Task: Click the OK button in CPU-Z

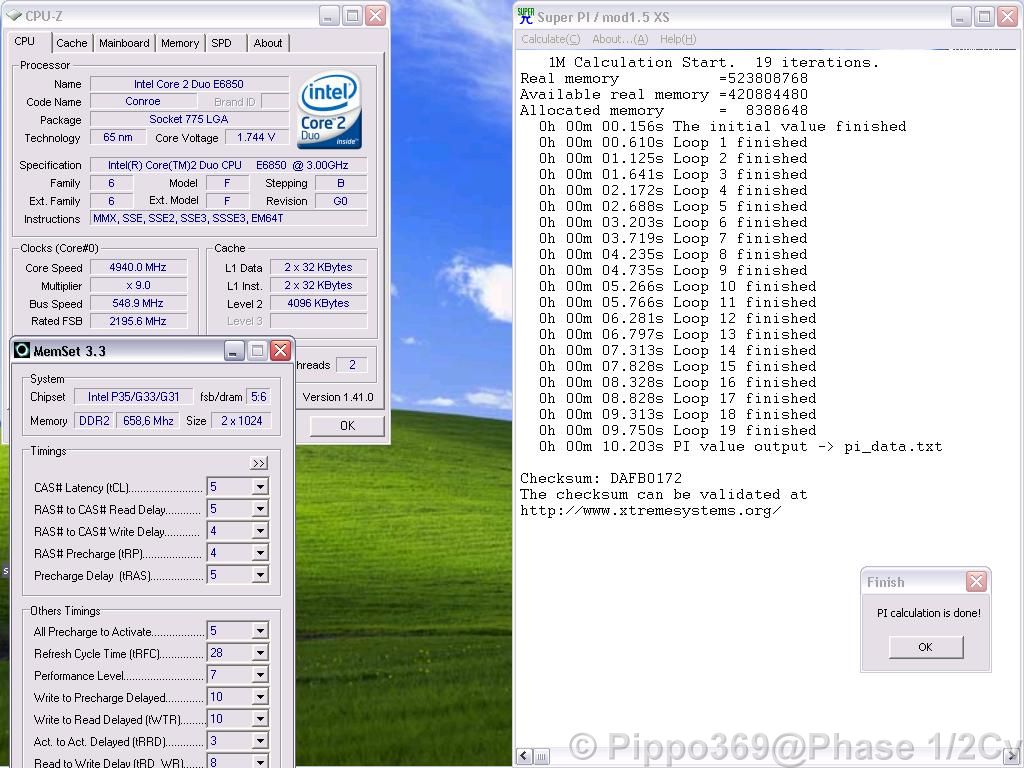Action: pos(347,426)
